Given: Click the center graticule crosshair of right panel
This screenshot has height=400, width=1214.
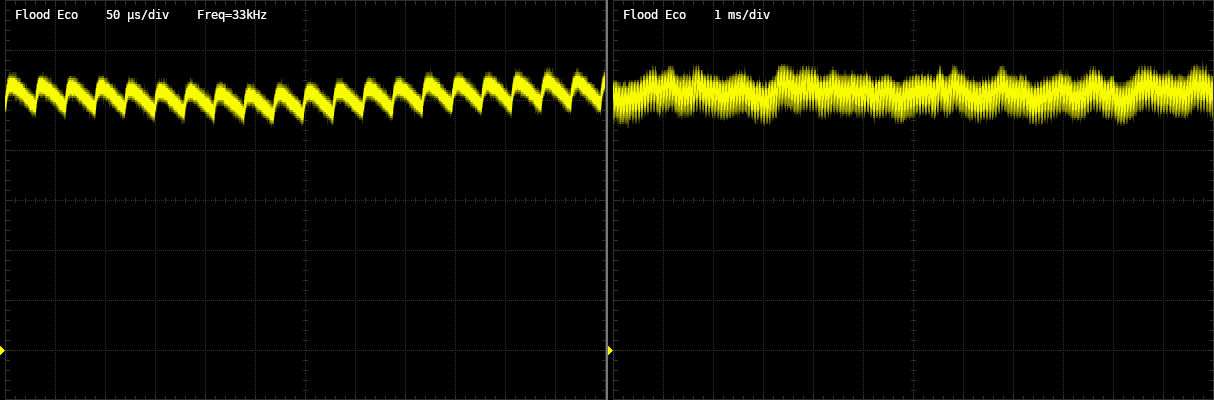Looking at the screenshot, I should coord(913,200).
